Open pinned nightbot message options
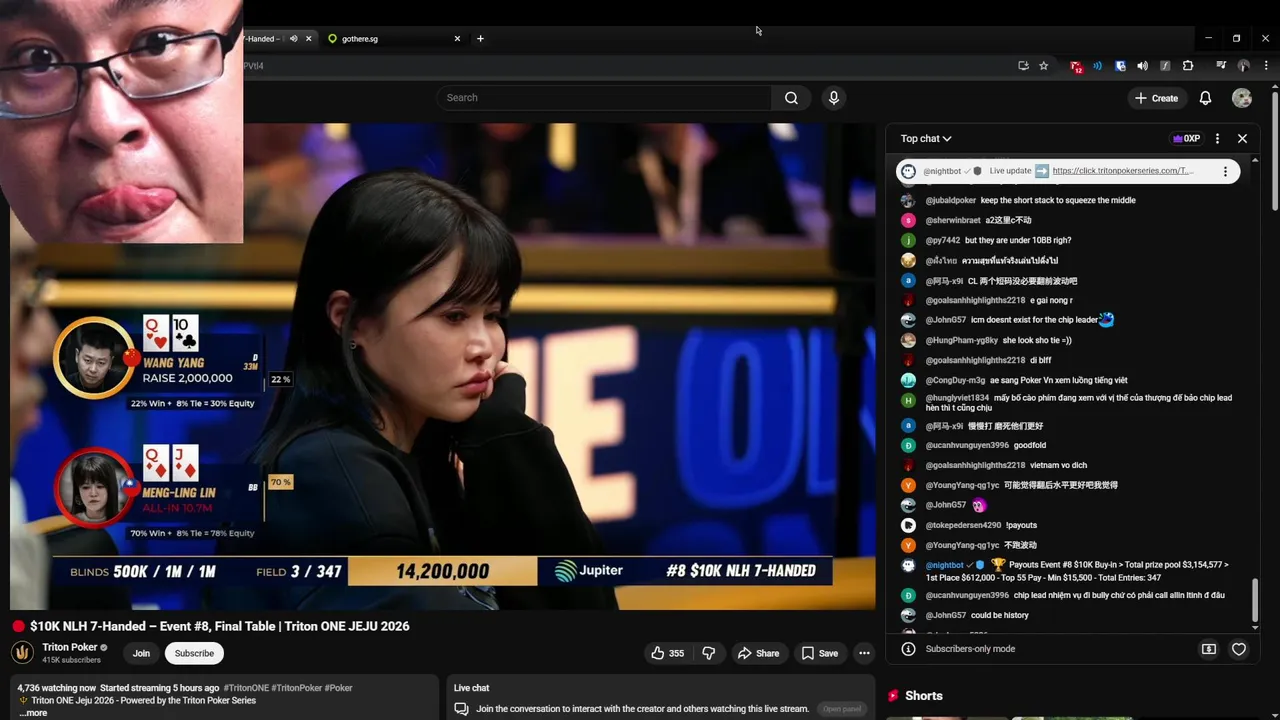Screen dimensions: 1280x720 pos(1225,171)
